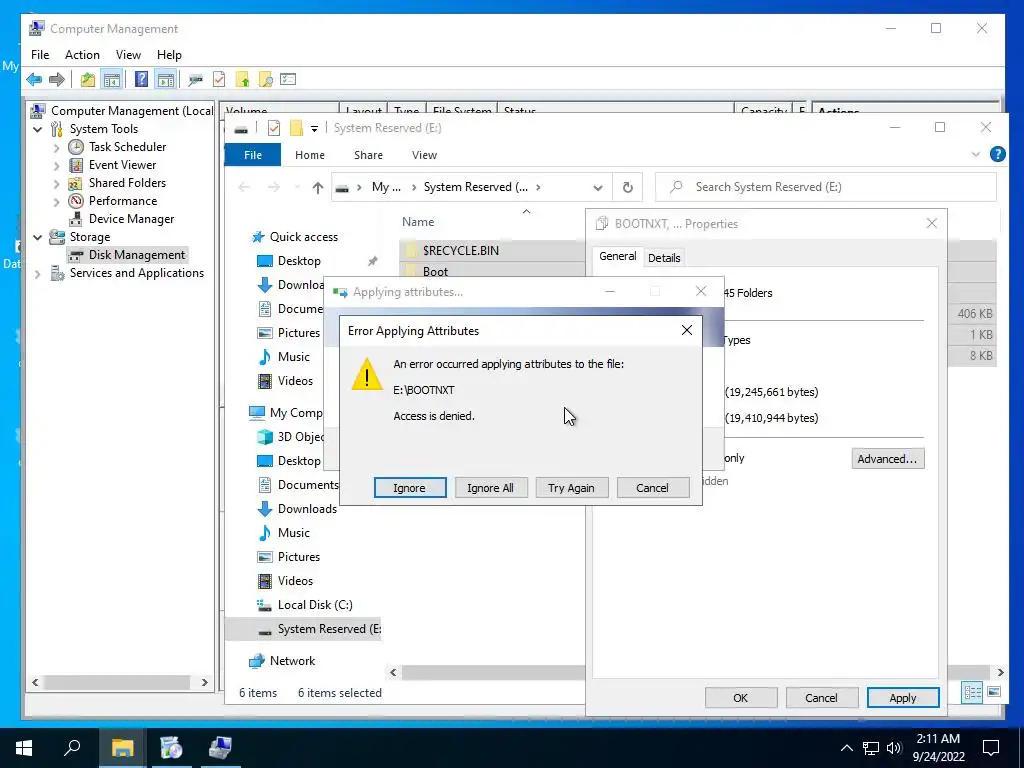This screenshot has height=768, width=1024.
Task: Switch to Details tab in Properties dialog
Action: click(664, 258)
